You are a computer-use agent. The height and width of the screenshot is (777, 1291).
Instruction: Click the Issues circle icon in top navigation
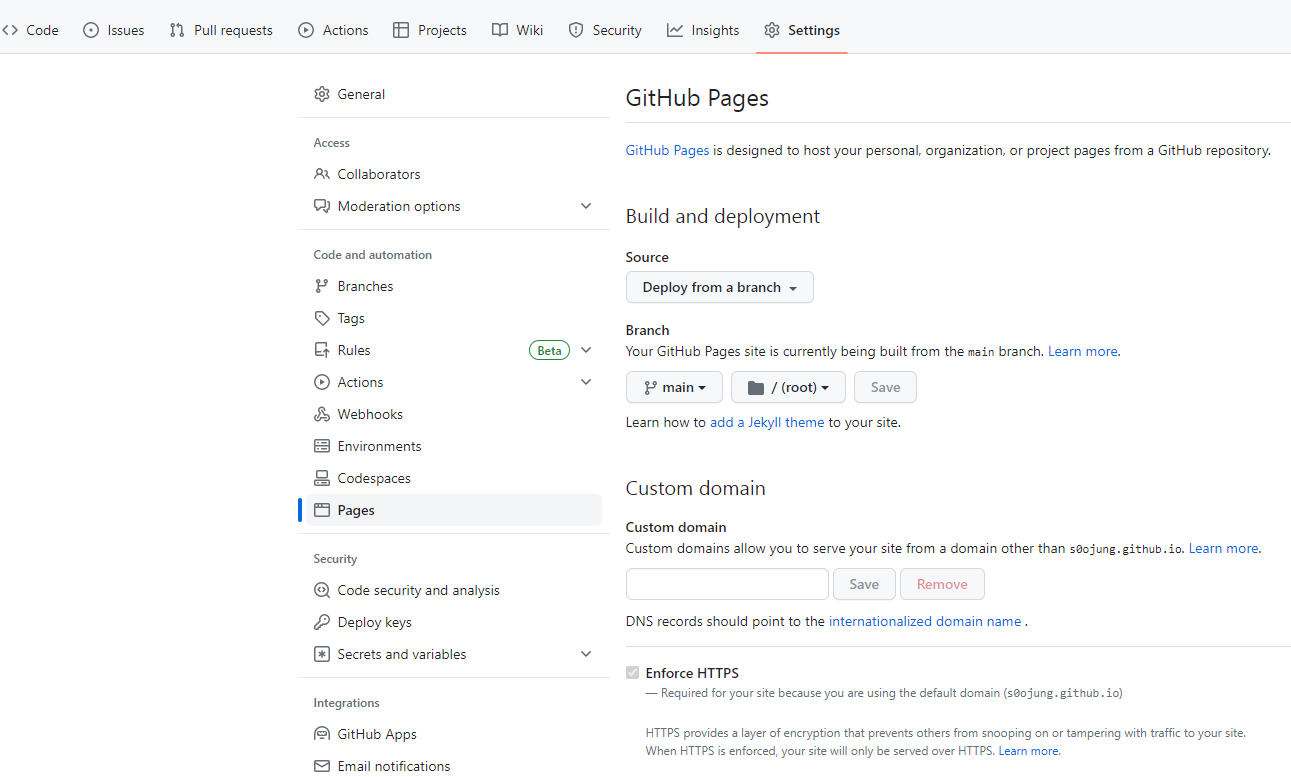click(91, 30)
